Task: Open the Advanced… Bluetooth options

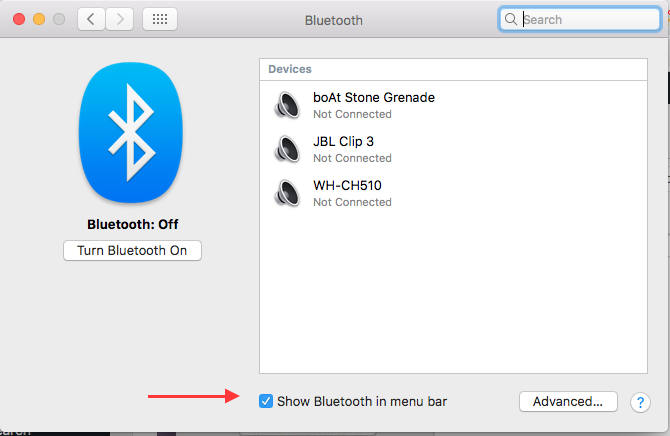Action: click(568, 401)
